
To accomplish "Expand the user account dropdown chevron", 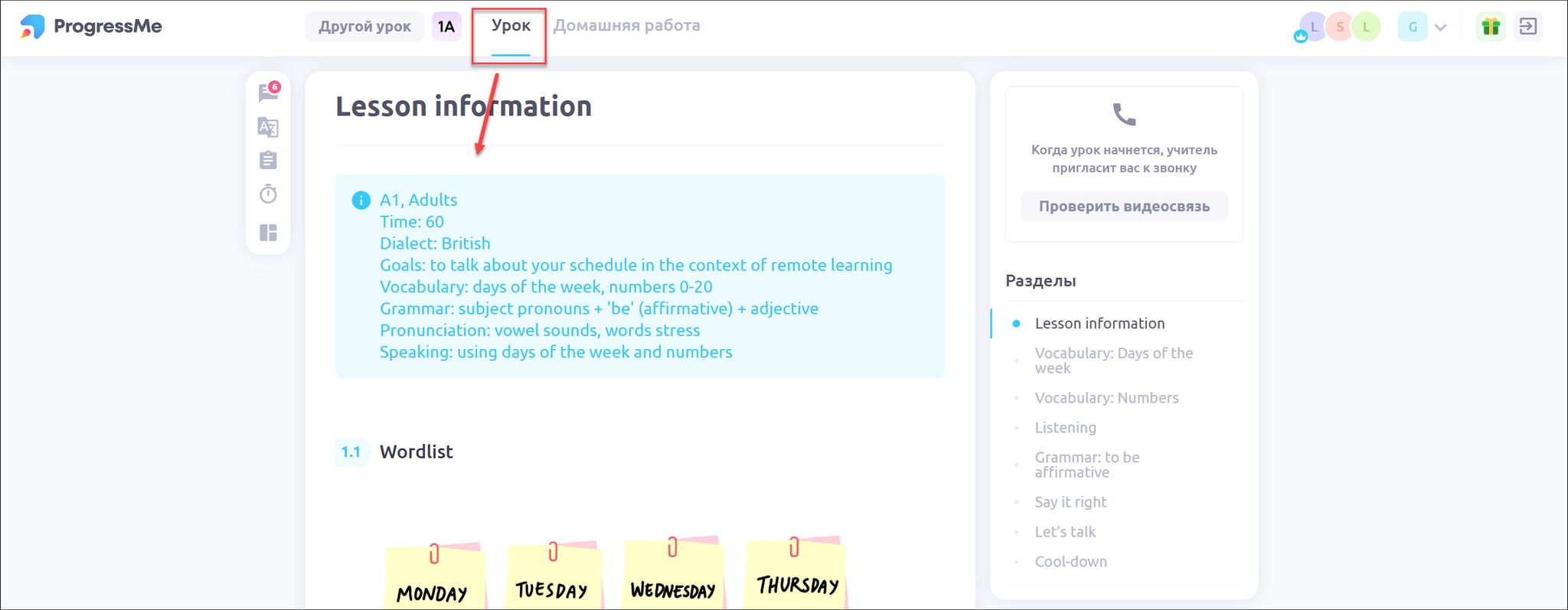I will 1440,28.
